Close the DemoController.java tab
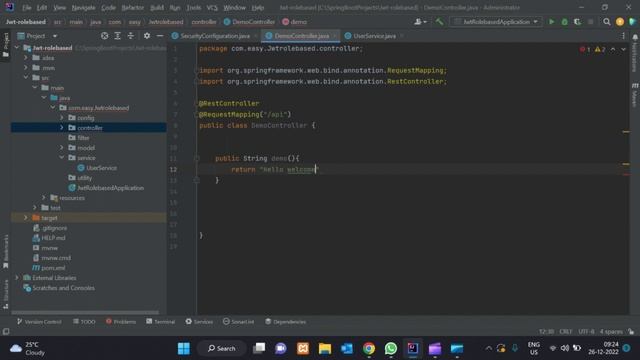This screenshot has width=640, height=360. [x=334, y=36]
